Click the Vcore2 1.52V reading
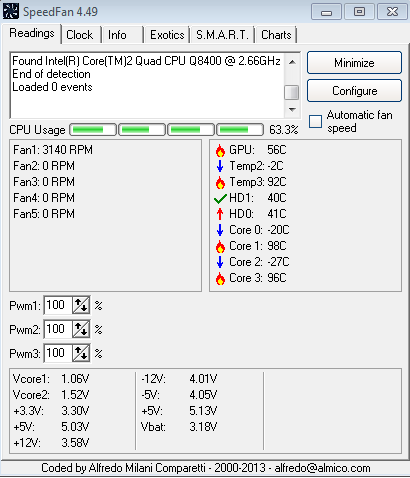 pyautogui.click(x=51, y=395)
